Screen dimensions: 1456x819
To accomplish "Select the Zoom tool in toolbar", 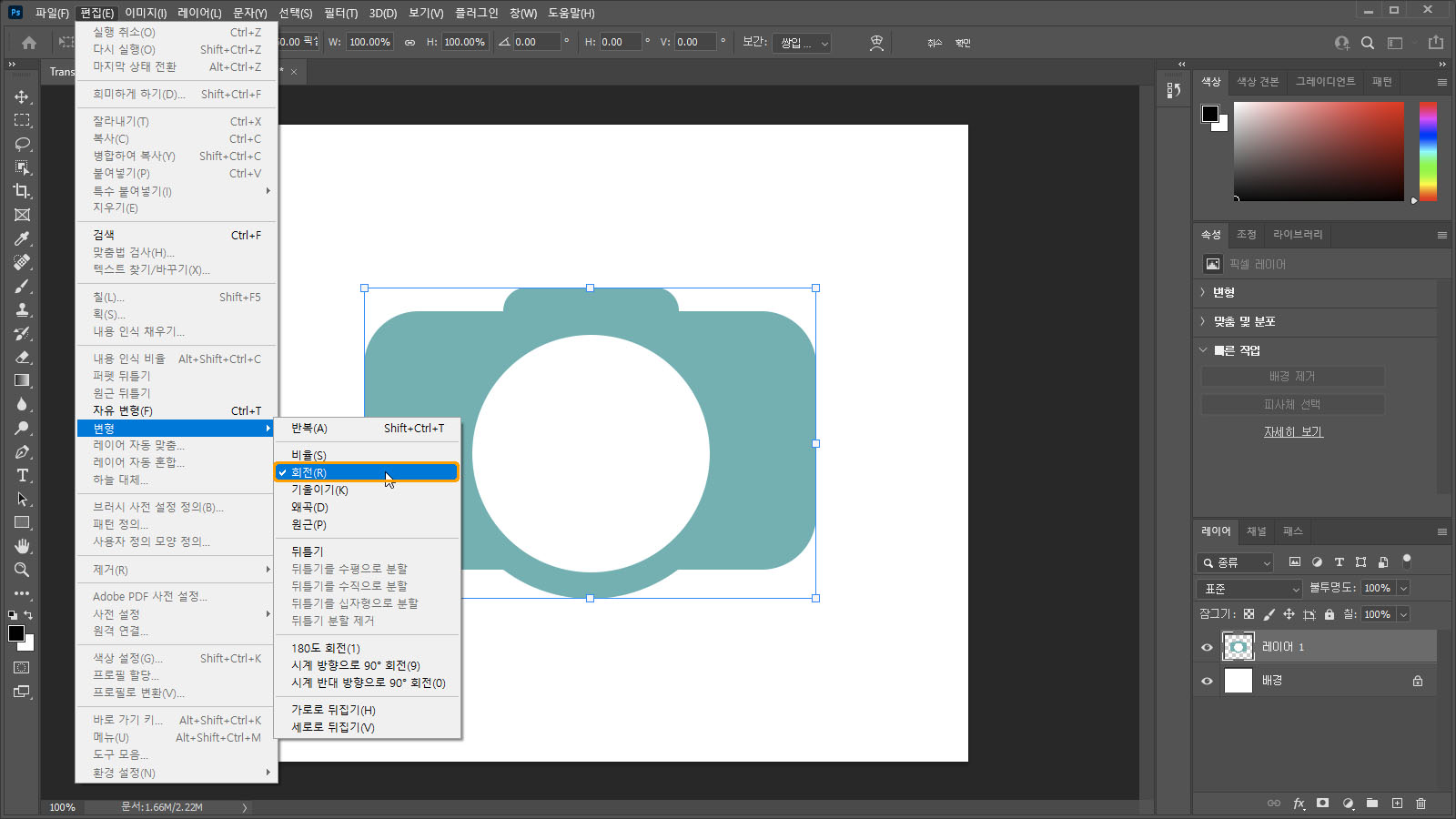I will click(22, 570).
